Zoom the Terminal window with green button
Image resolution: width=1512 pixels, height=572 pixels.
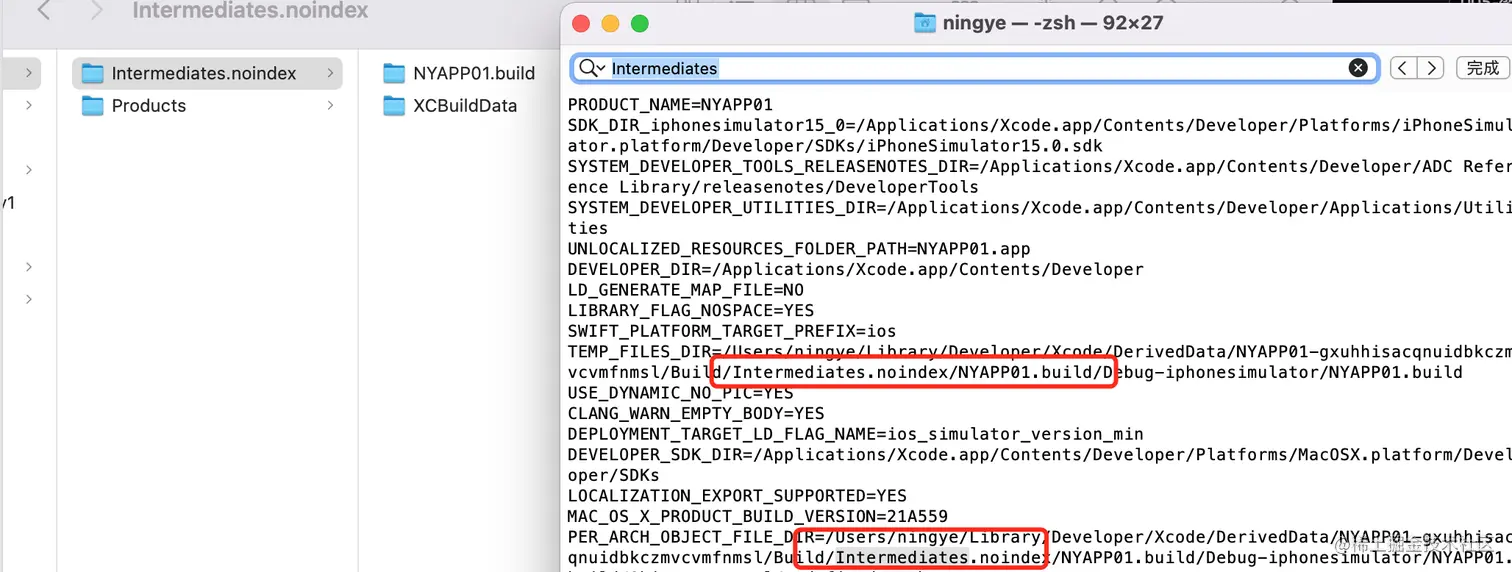click(x=640, y=24)
